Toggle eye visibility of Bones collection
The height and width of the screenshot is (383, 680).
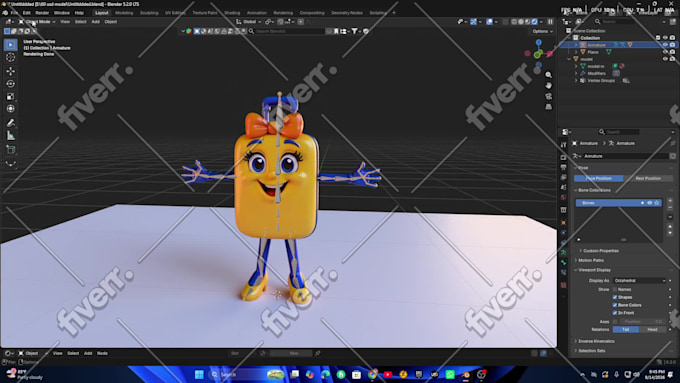[x=650, y=203]
